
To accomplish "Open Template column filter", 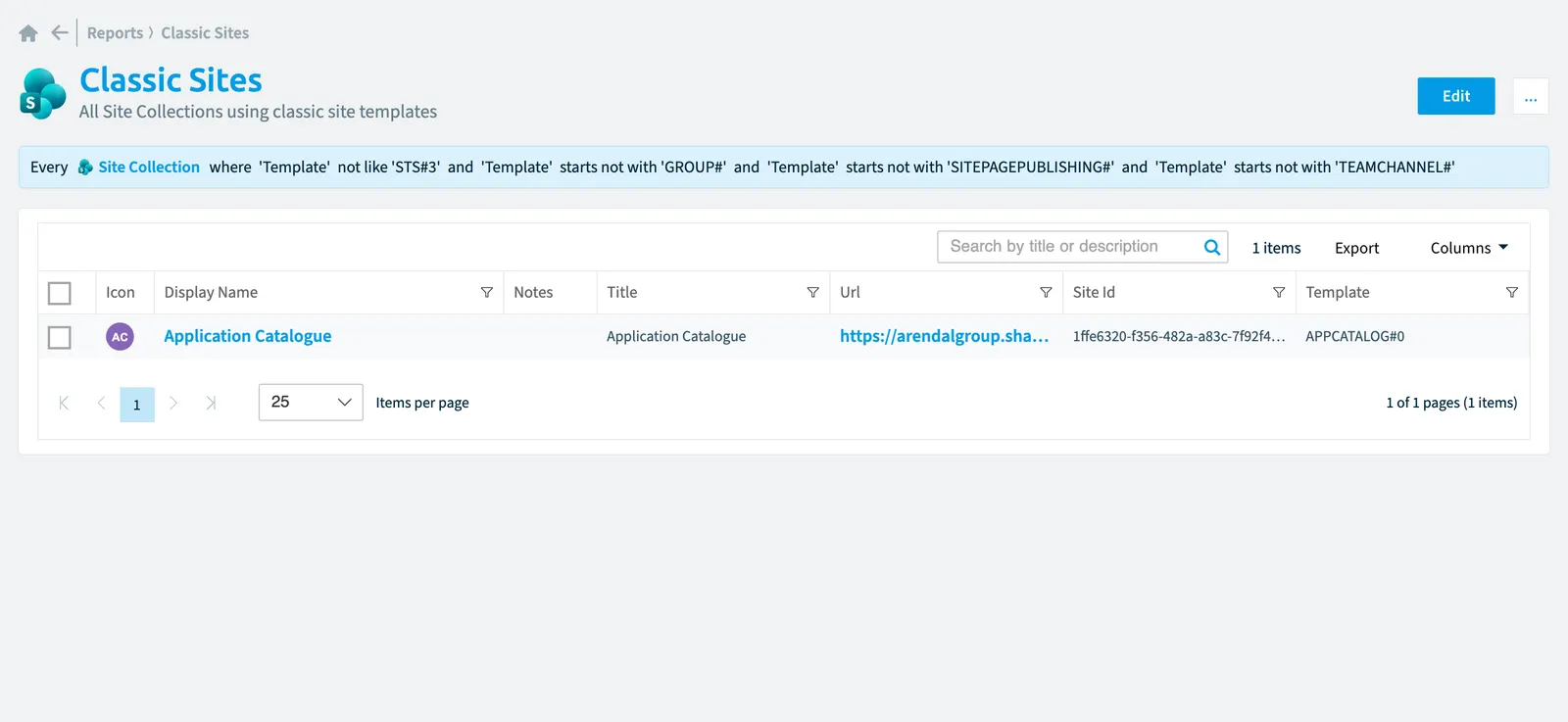I will (x=1512, y=292).
